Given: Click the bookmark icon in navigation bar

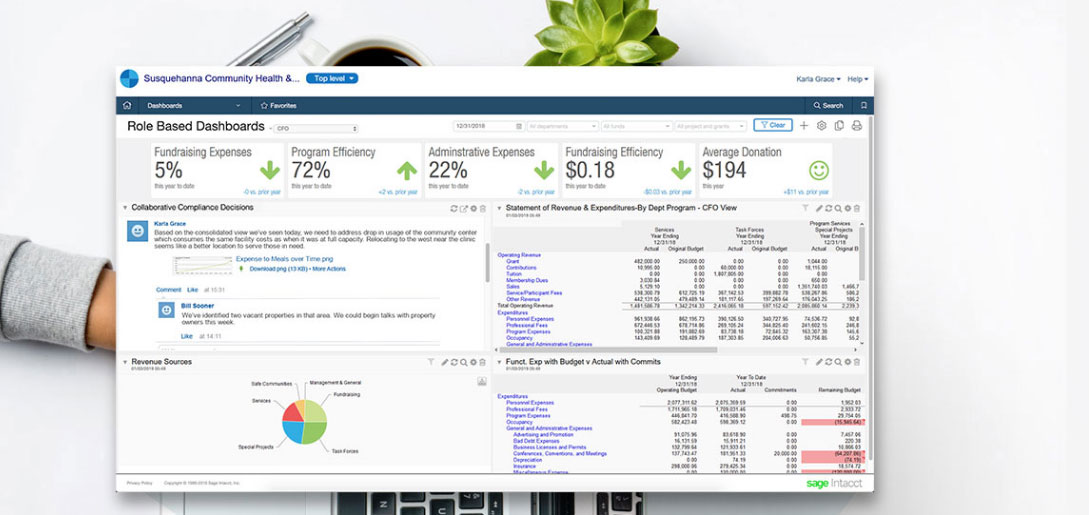Looking at the screenshot, I should 863,105.
